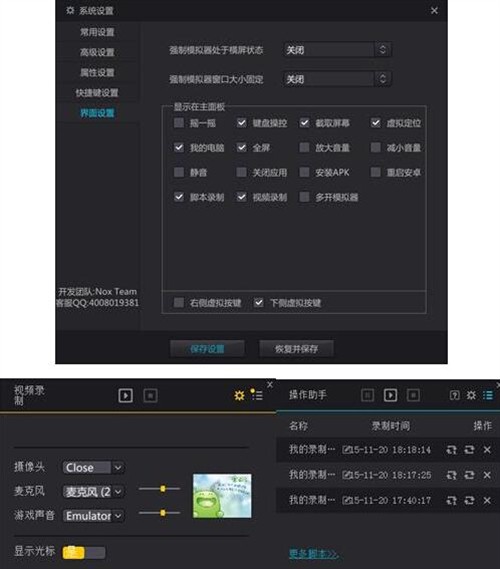Click the loop icon for the 18:17:25 script
The image size is (500, 569).
pos(469,475)
